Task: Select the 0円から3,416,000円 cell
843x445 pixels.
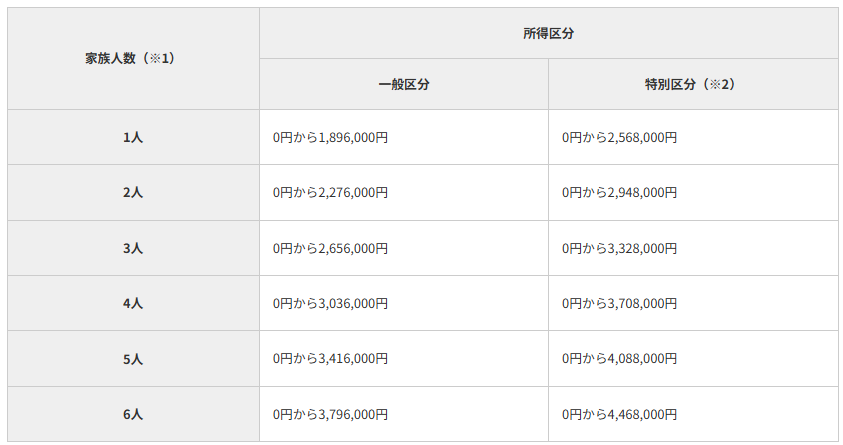Action: [x=330, y=358]
